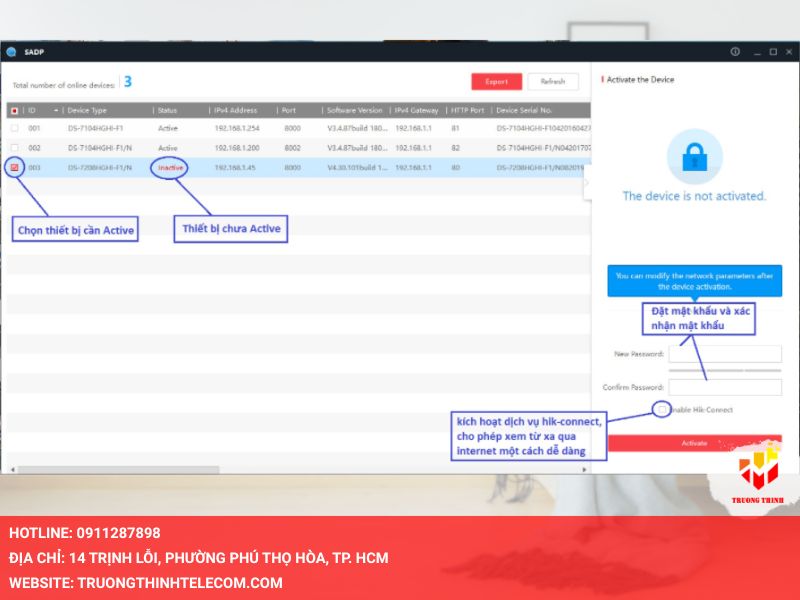Image resolution: width=800 pixels, height=600 pixels.
Task: Click Active status of device 002
Action: click(x=168, y=148)
